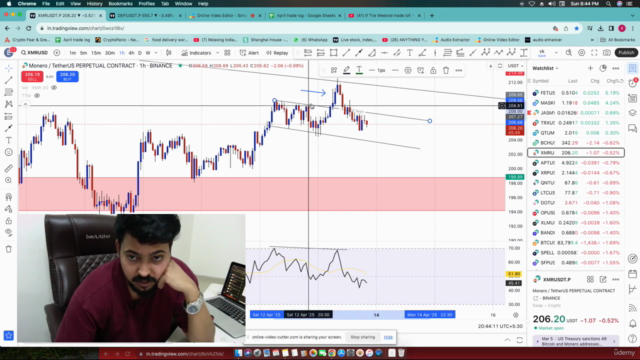
Task: Select the 4h timeframe
Action: pos(131,53)
